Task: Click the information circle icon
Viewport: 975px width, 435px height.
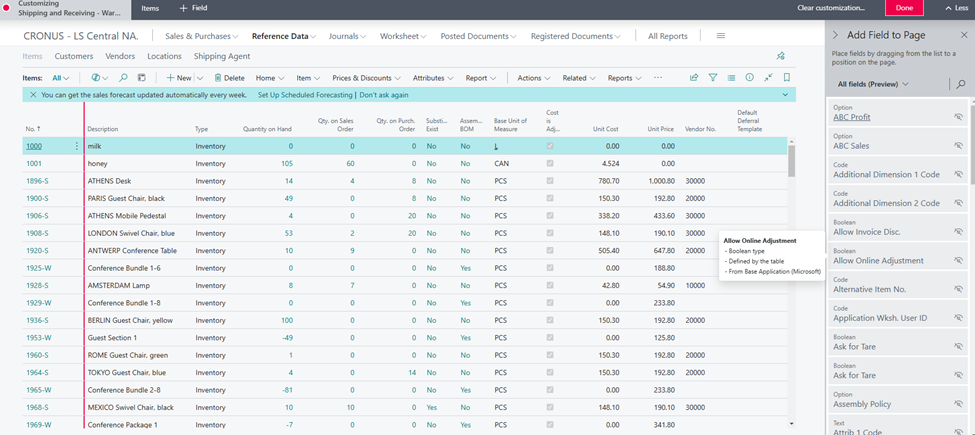Action: (750, 78)
